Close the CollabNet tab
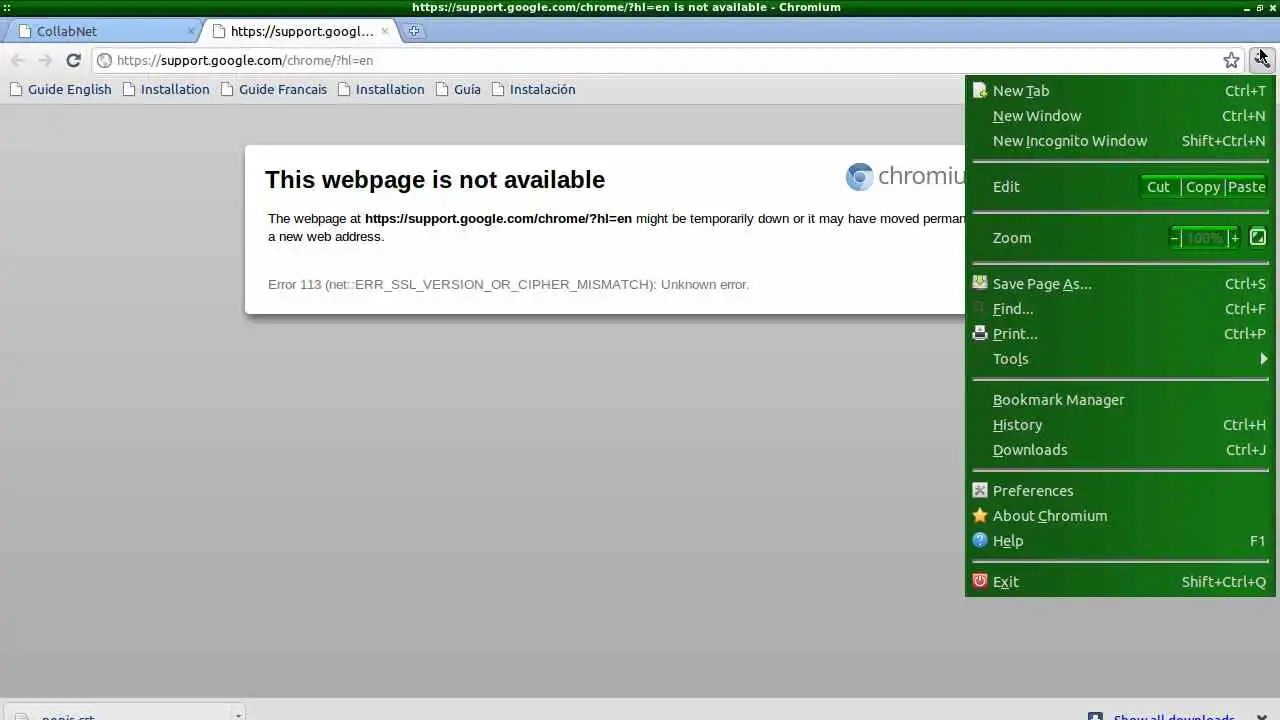This screenshot has width=1280, height=720. (x=191, y=31)
